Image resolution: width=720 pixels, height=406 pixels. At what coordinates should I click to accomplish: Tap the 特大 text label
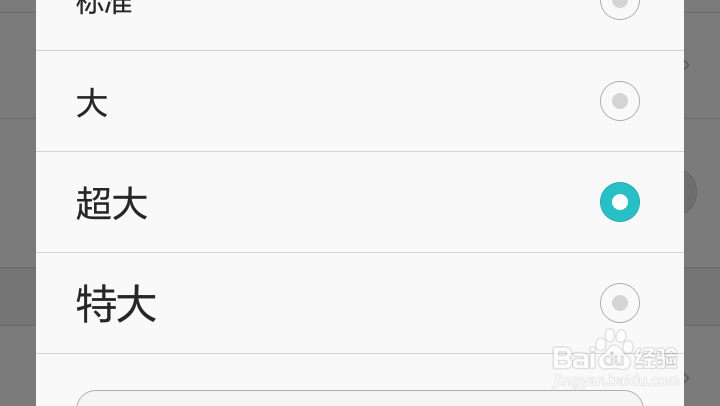(116, 305)
